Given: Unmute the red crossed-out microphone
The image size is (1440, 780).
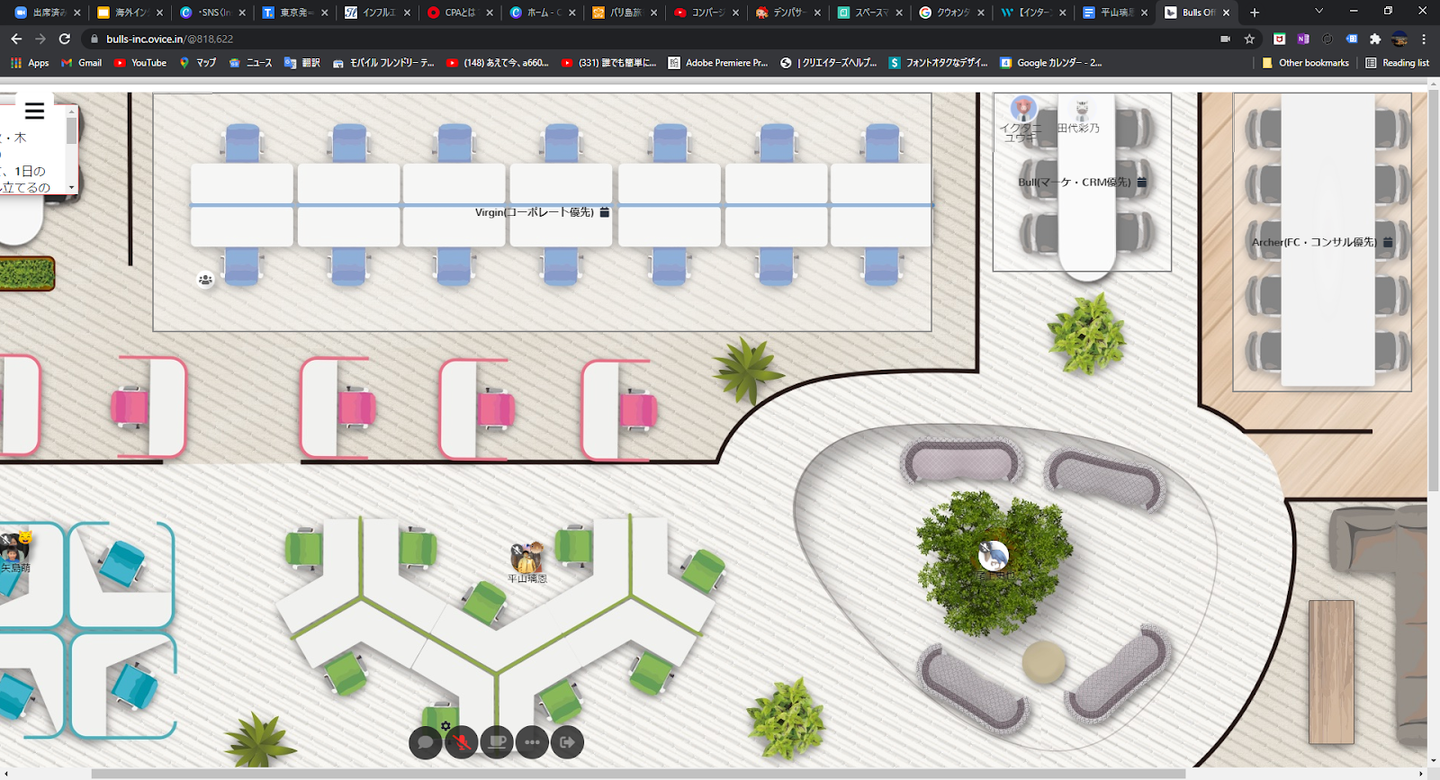Looking at the screenshot, I should click(x=461, y=742).
